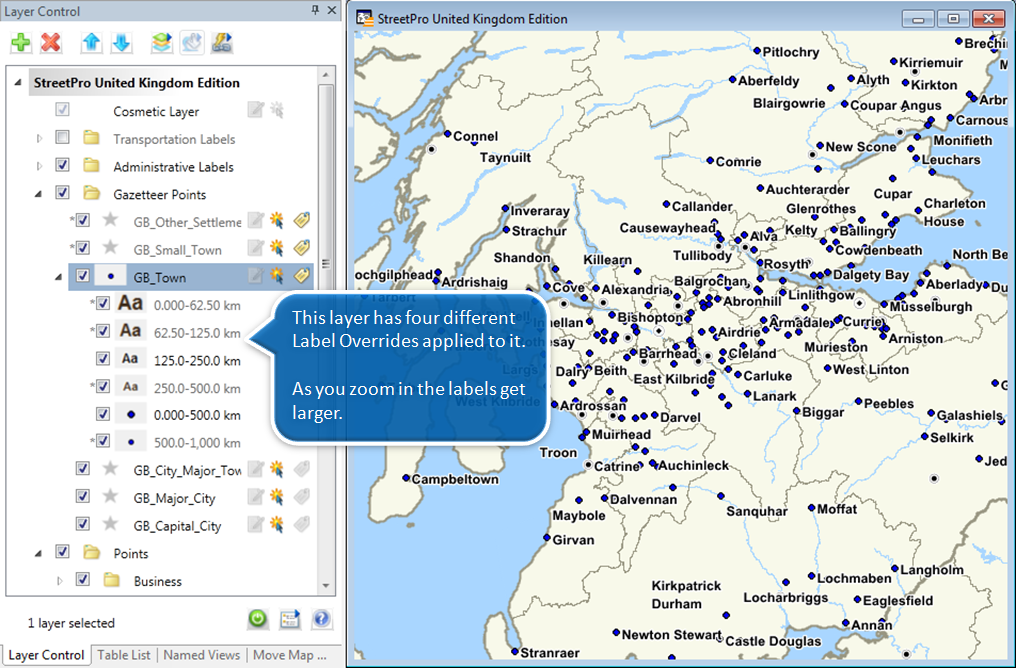Select the 250.0-500.0 km label override row

(x=197, y=388)
